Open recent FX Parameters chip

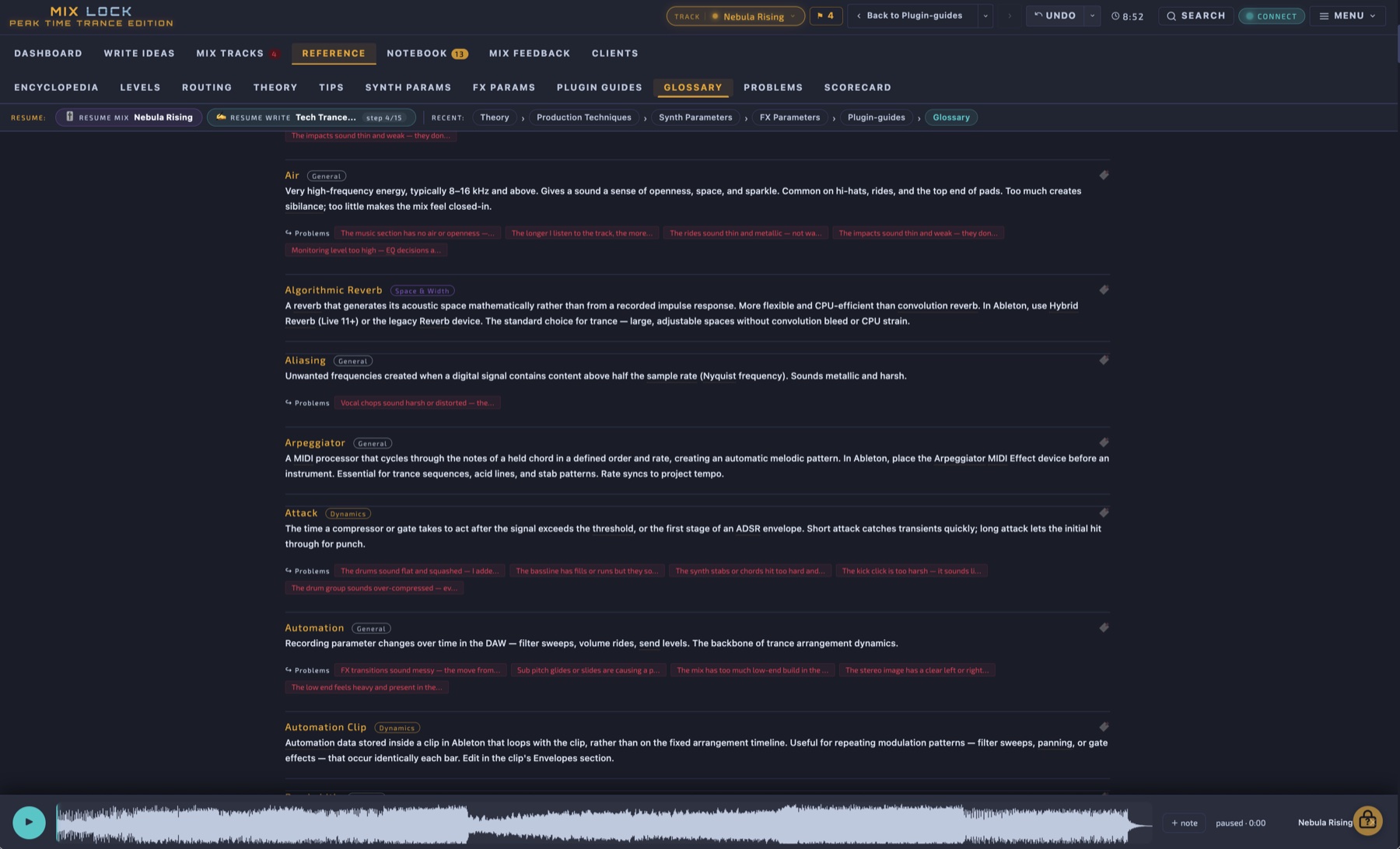(x=789, y=117)
